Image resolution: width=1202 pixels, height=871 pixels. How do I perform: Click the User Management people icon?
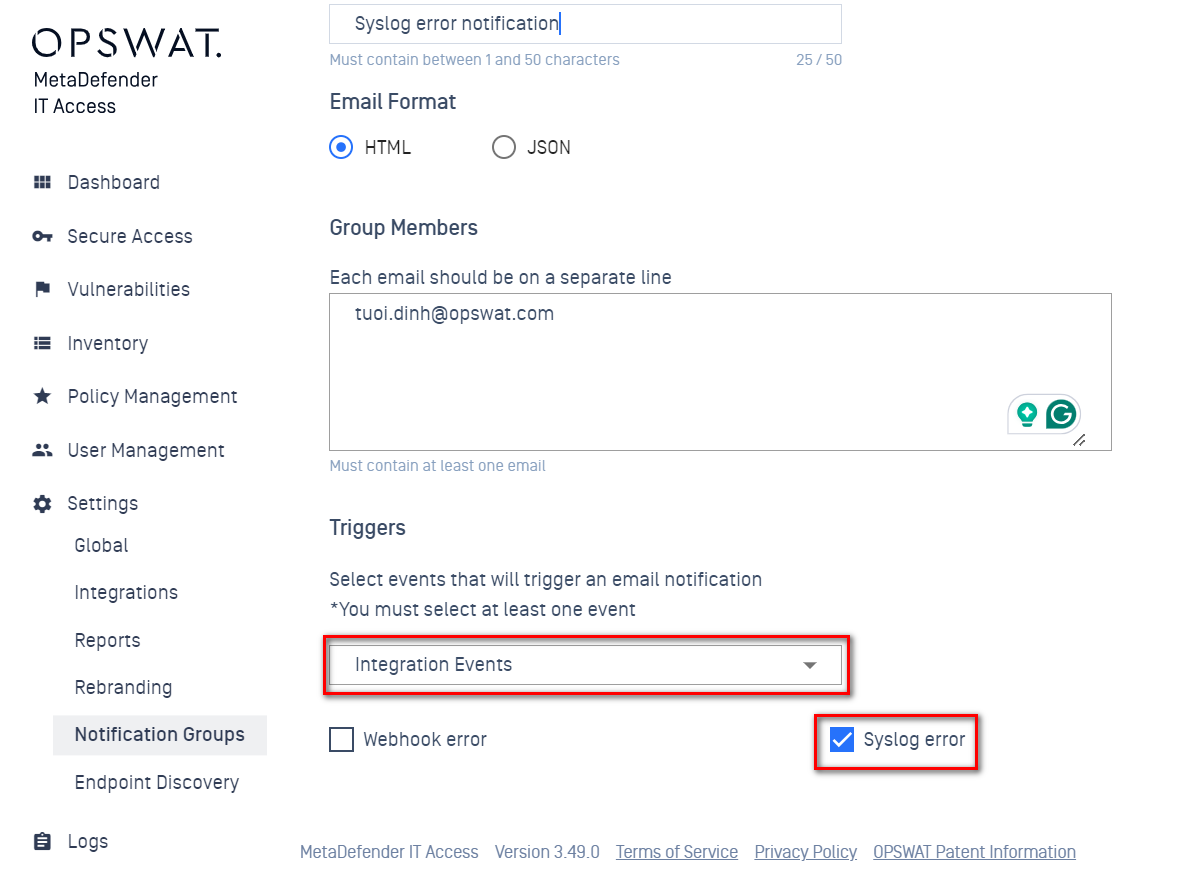(42, 450)
